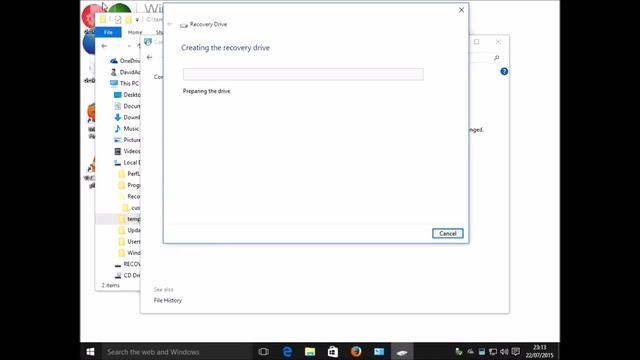Select This PC in the navigation pane
Image resolution: width=640 pixels, height=360 pixels.
coord(125,83)
